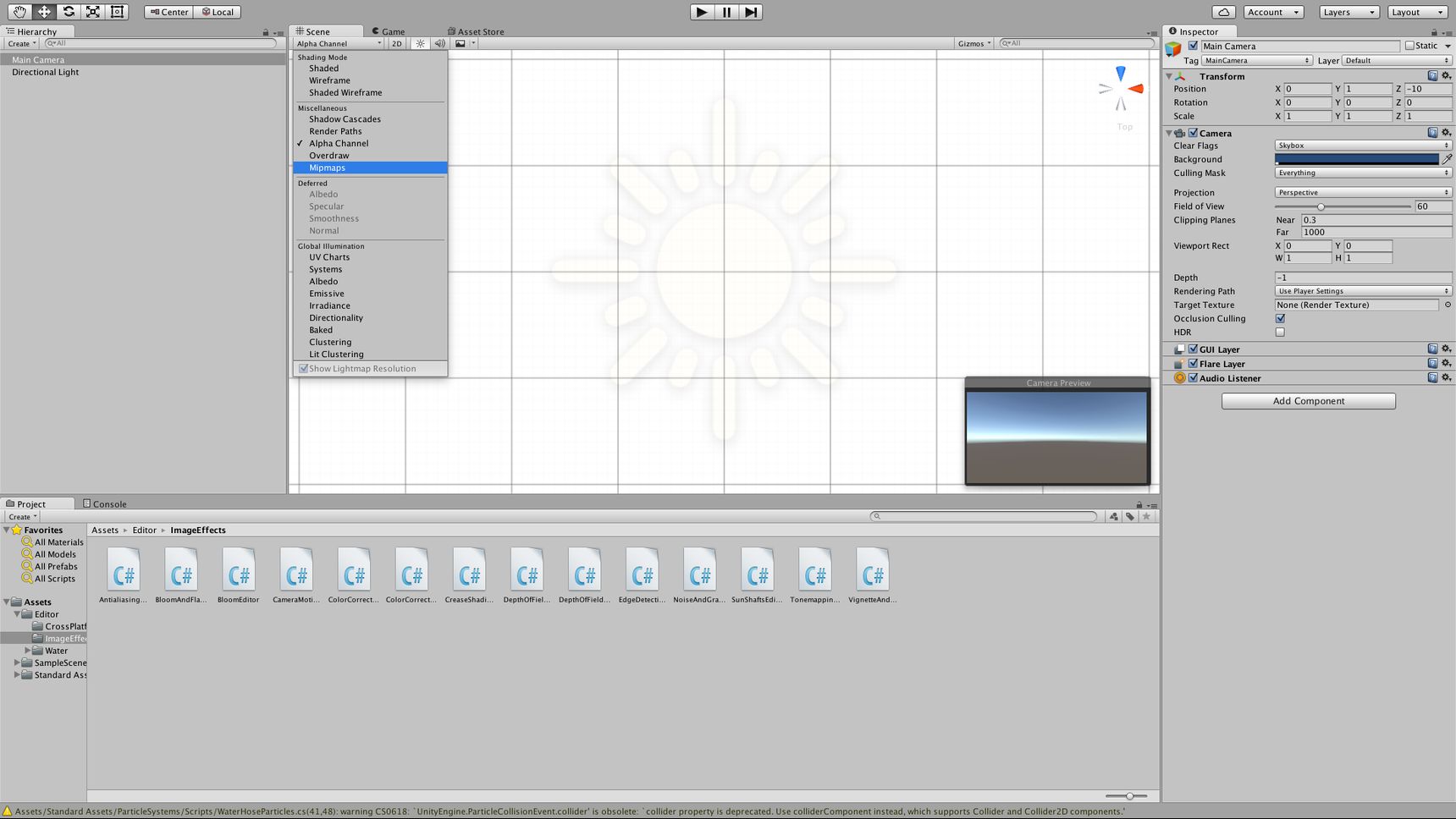1456x819 pixels.
Task: Open Transform component help icon
Action: click(x=1432, y=76)
